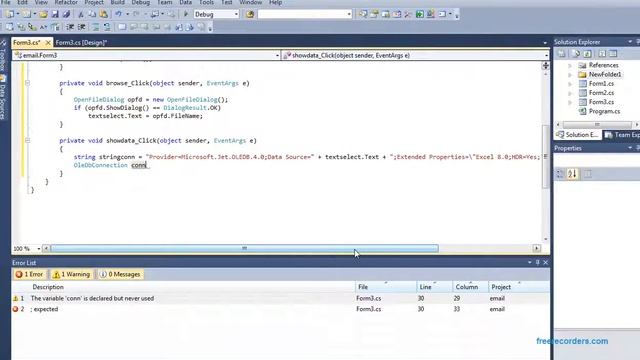Viewport: 640px width, 360px height.
Task: Click the New Project toolbar icon
Action: [x=10, y=14]
